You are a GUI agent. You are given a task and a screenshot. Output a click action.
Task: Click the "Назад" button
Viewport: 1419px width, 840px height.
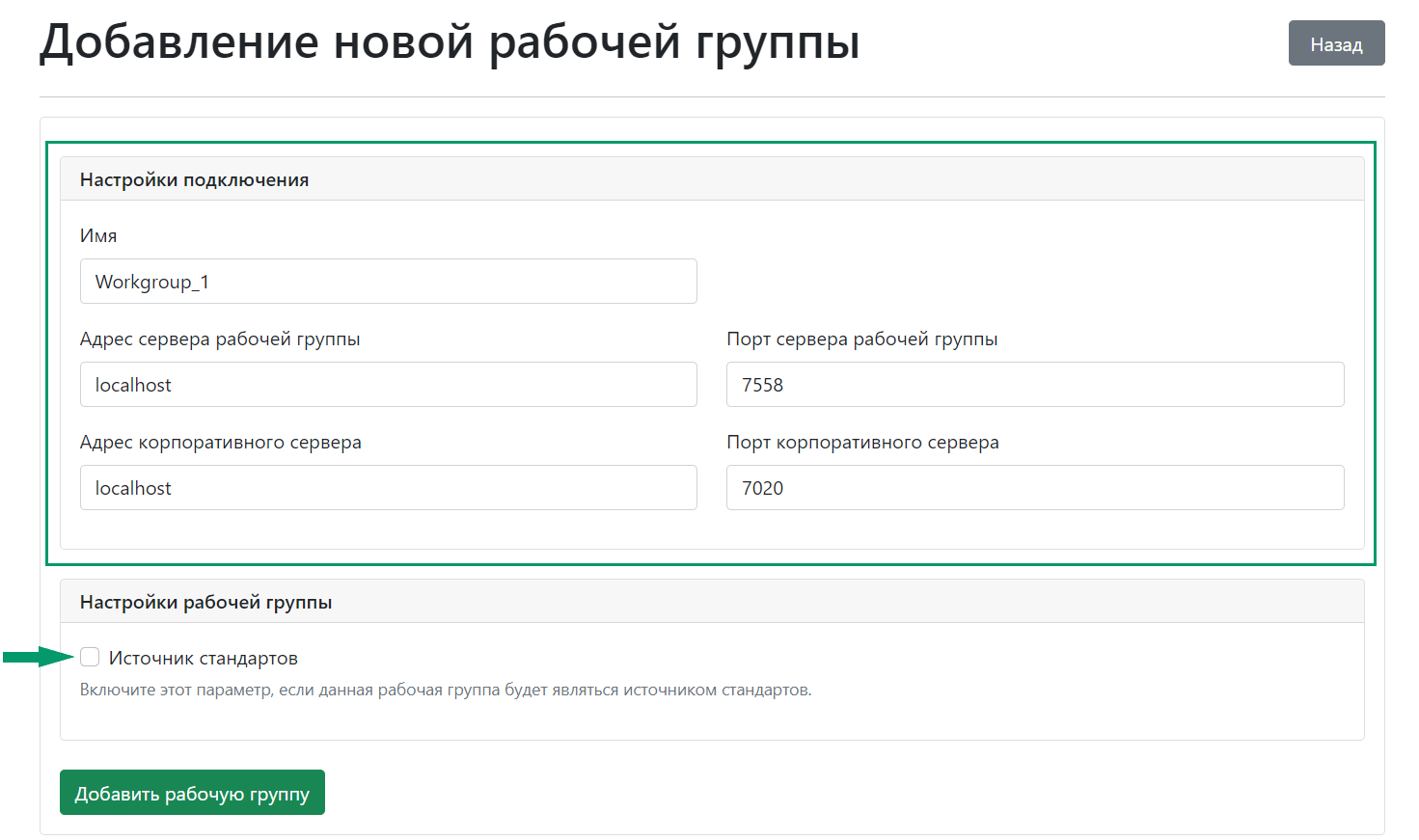click(1336, 42)
